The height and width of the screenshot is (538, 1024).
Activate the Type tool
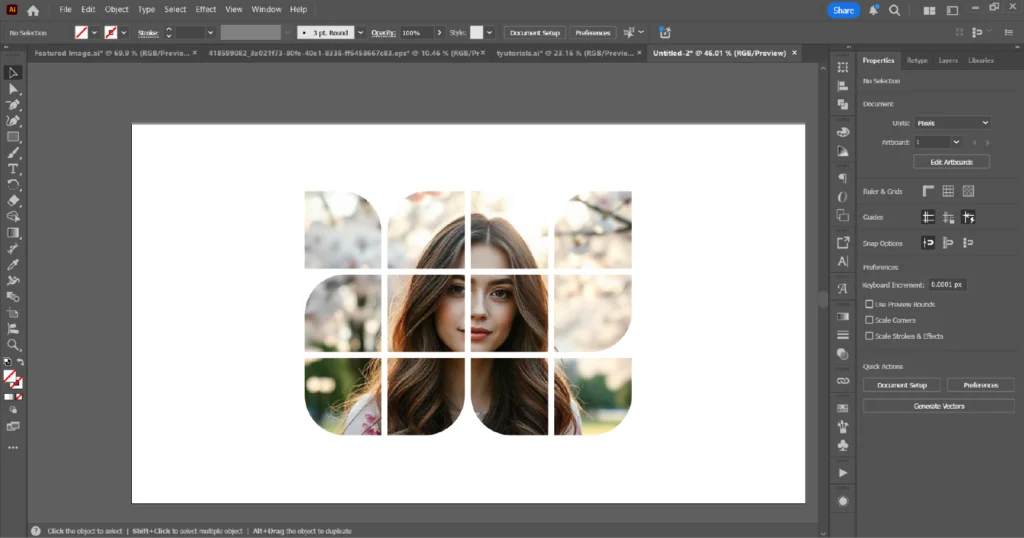coord(13,169)
